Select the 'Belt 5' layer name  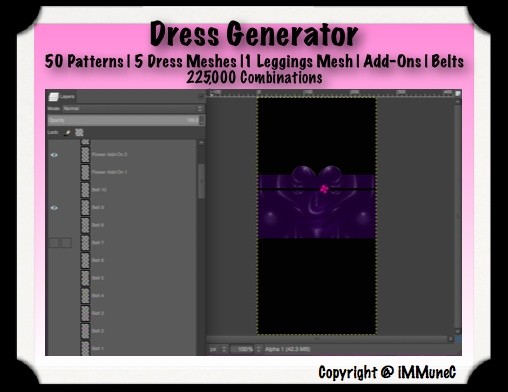tap(98, 278)
